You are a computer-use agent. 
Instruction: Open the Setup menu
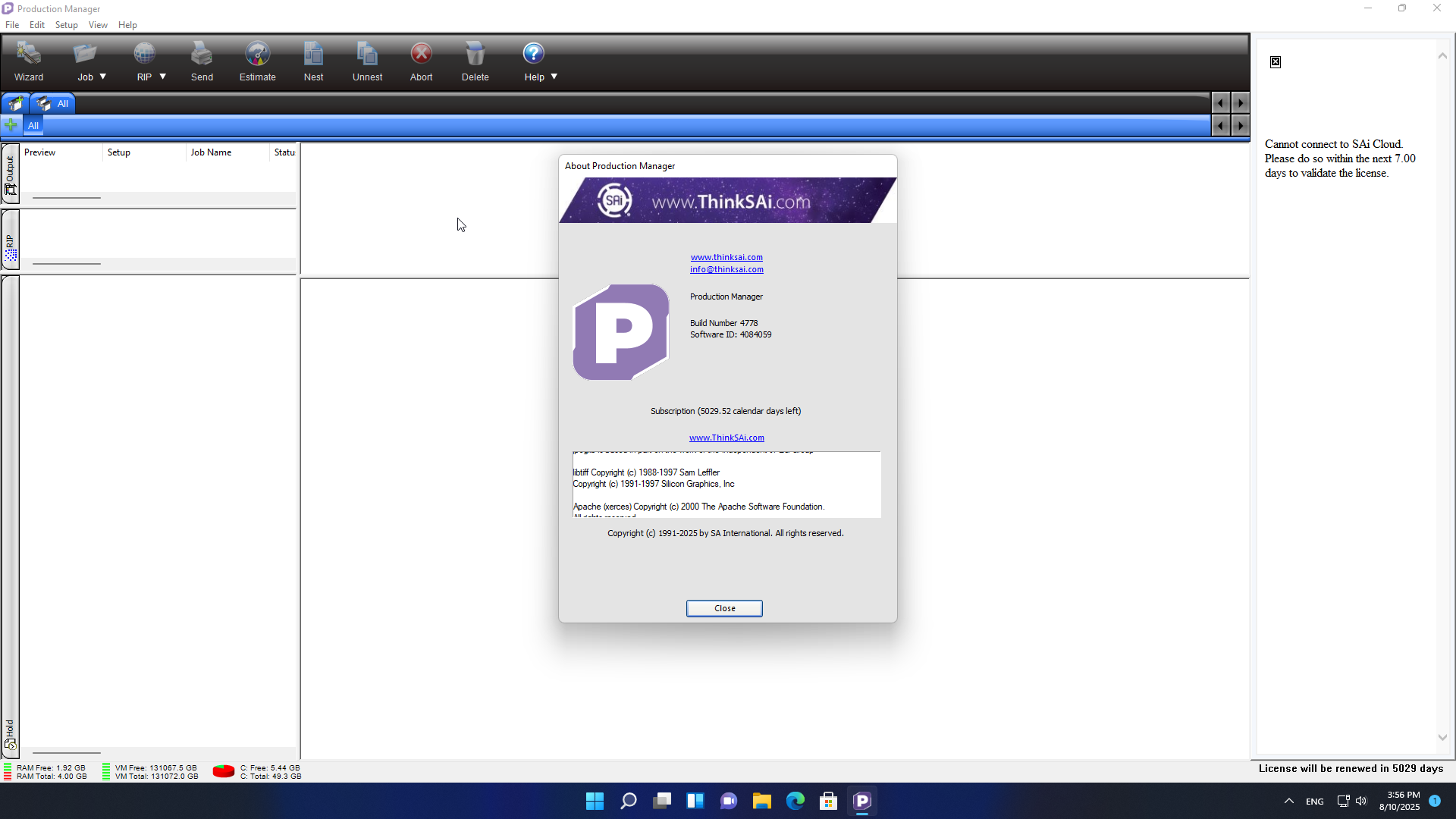(66, 25)
